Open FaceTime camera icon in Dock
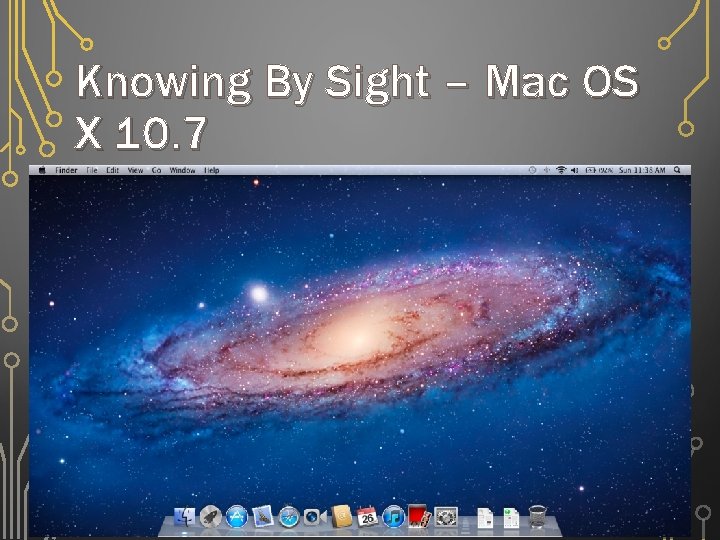 point(315,517)
